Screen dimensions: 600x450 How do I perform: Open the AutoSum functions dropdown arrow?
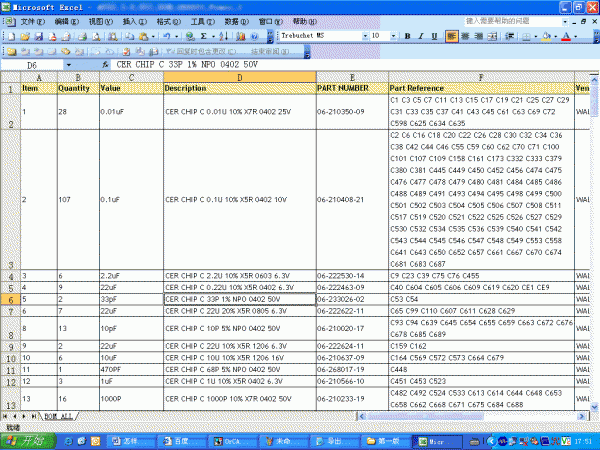pyautogui.click(x=213, y=36)
